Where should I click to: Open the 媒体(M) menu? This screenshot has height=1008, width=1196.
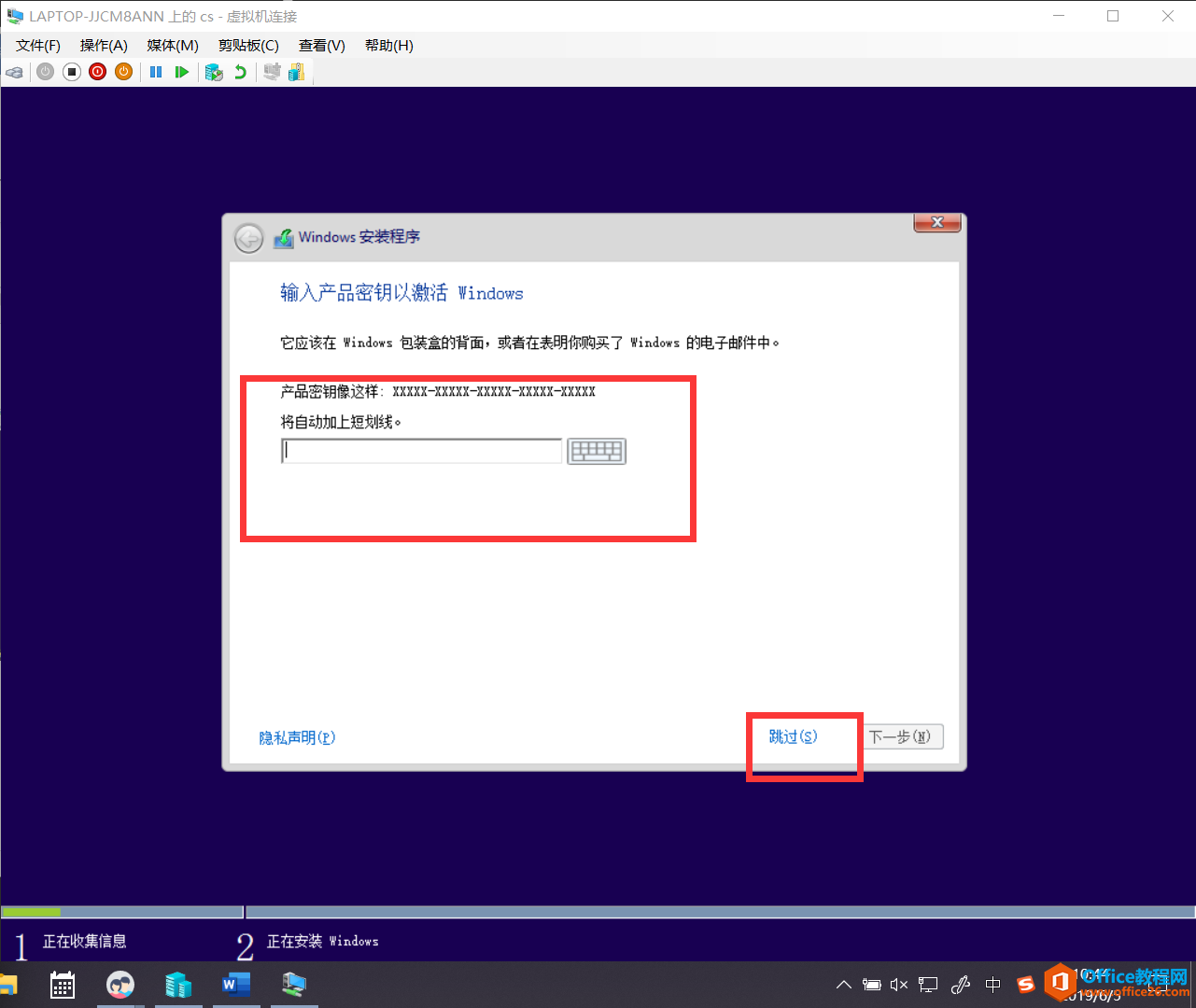click(173, 46)
